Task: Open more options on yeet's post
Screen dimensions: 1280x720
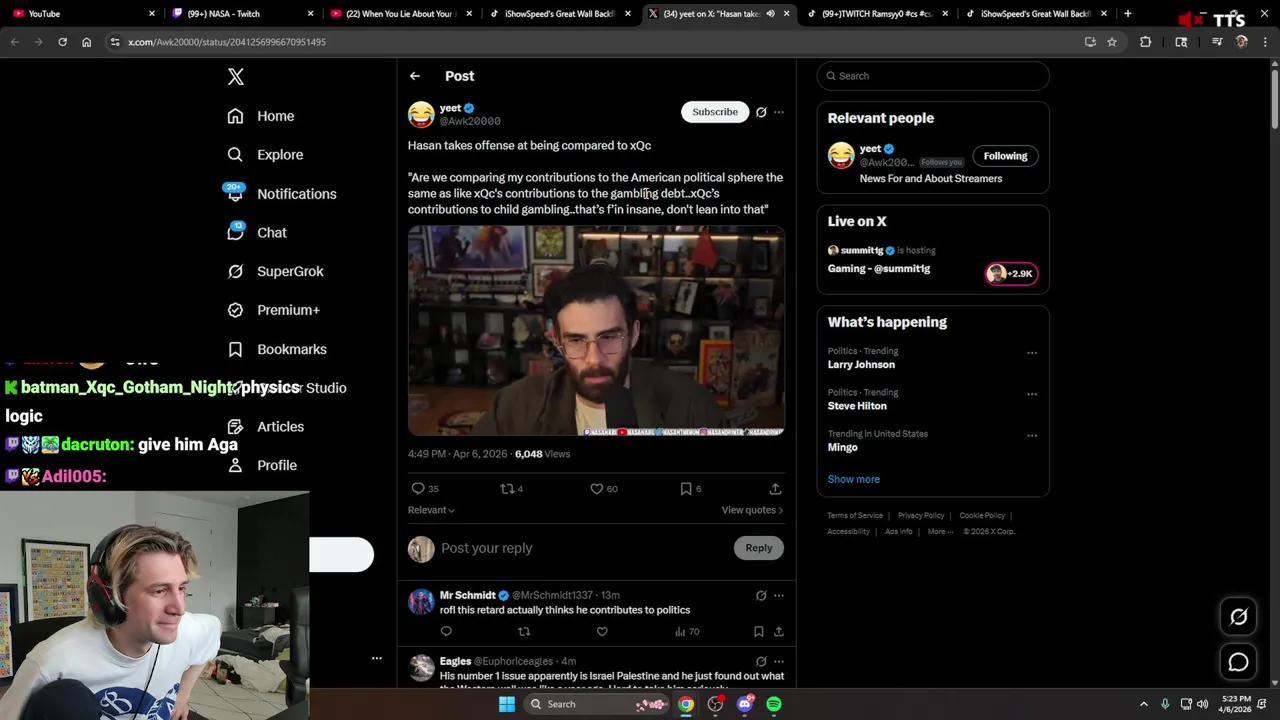Action: (x=779, y=112)
